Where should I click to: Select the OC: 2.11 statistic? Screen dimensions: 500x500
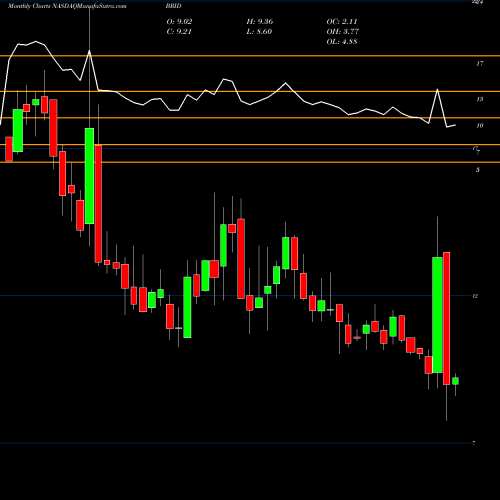[342, 22]
